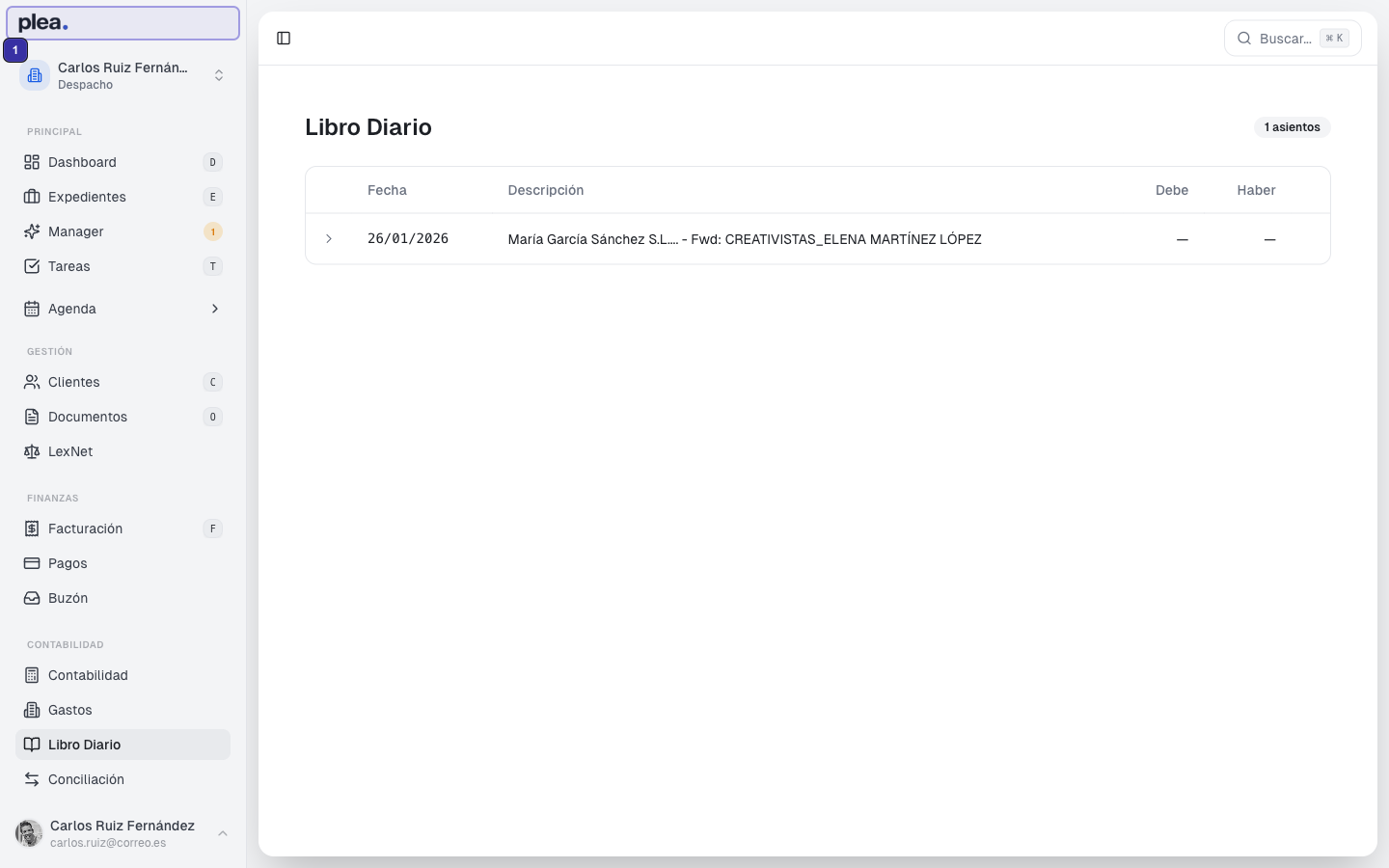This screenshot has height=868, width=1389.
Task: Open user menu chevron beside carlos.ruiz@correo.es
Action: pyautogui.click(x=223, y=833)
